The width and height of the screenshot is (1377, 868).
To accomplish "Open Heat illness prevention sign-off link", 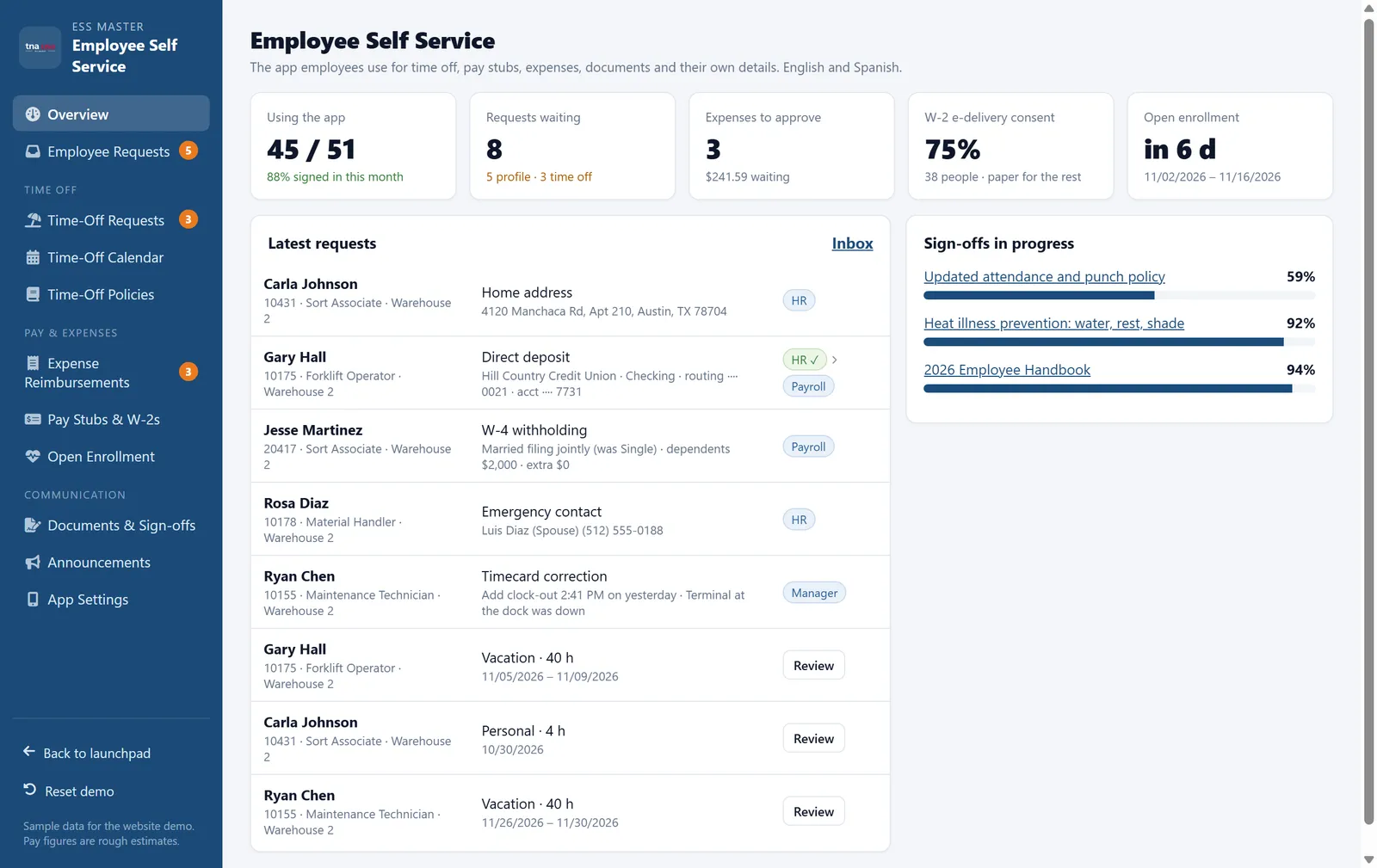I will click(x=1053, y=323).
